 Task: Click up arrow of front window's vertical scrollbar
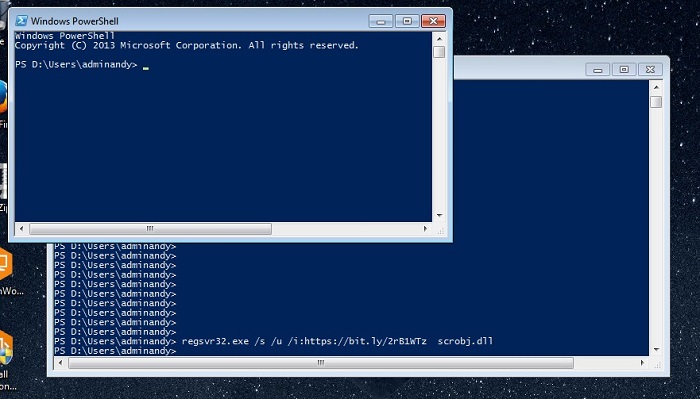(439, 39)
